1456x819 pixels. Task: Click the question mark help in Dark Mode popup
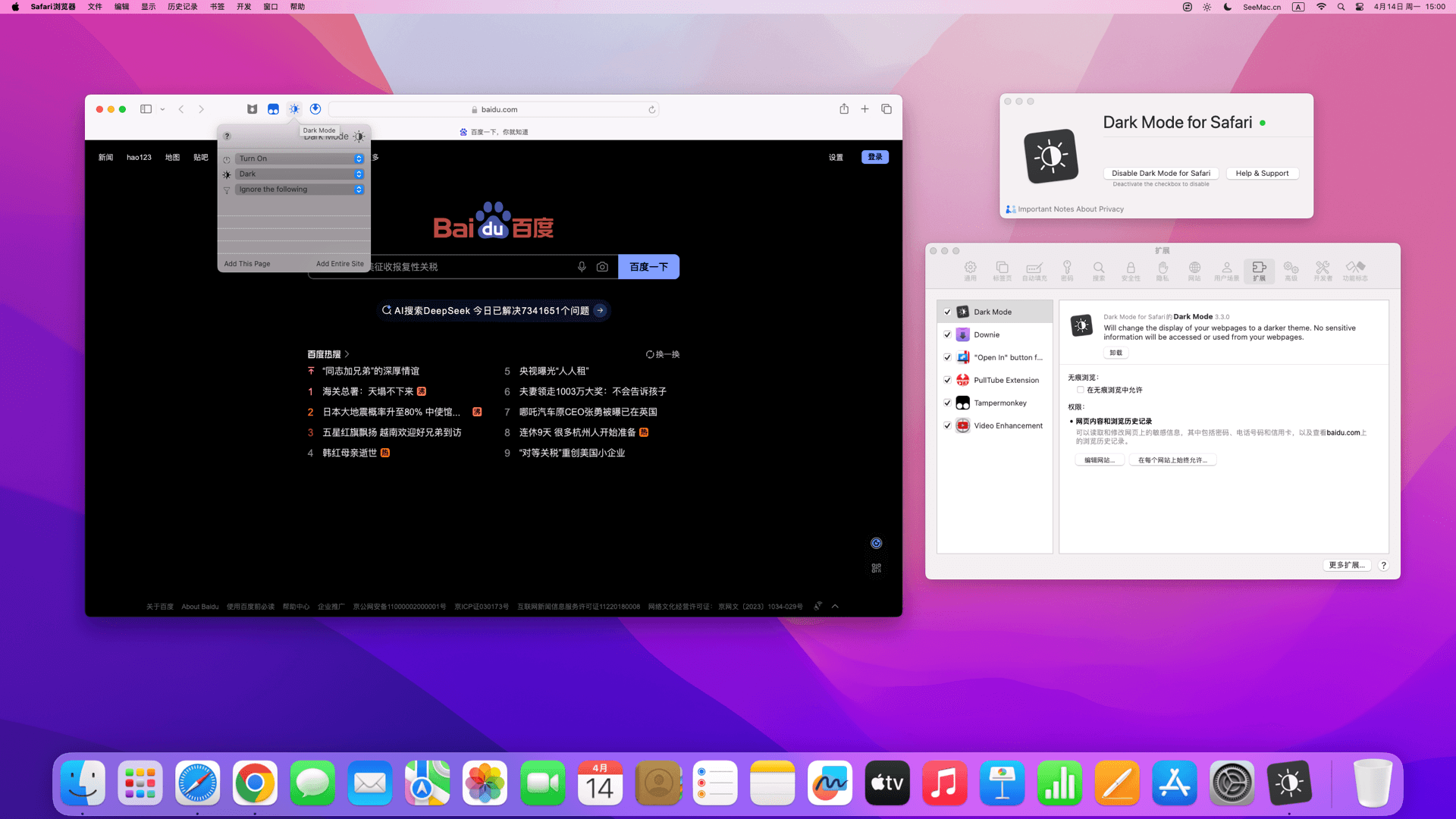(x=227, y=136)
